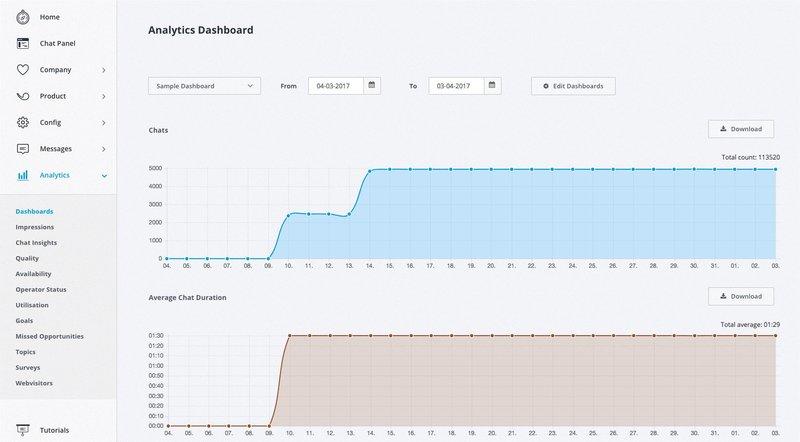The width and height of the screenshot is (800, 442).
Task: Collapse the Analytics menu chevron
Action: (104, 176)
